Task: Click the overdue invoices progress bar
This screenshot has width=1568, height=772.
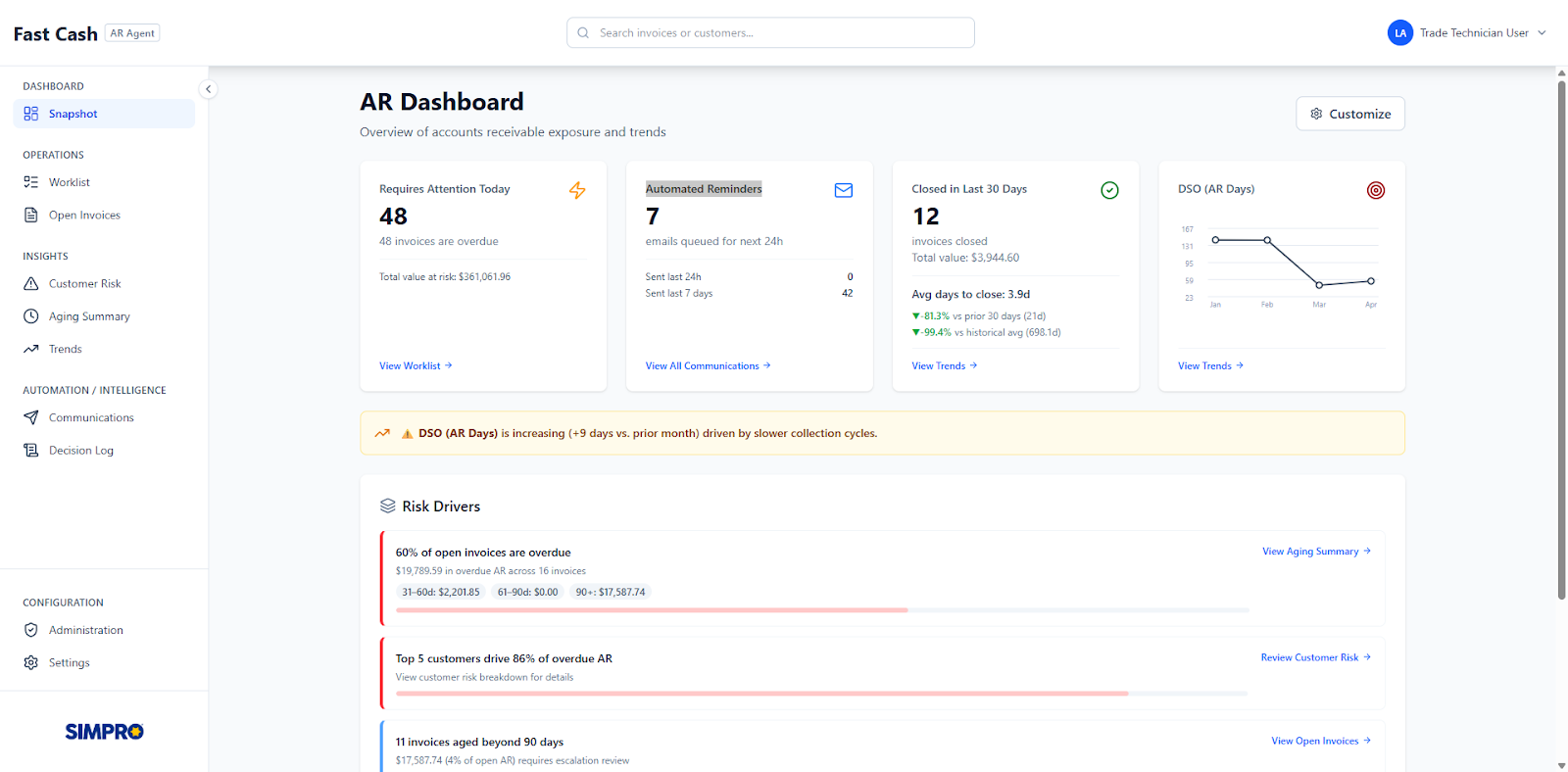Action: (822, 610)
